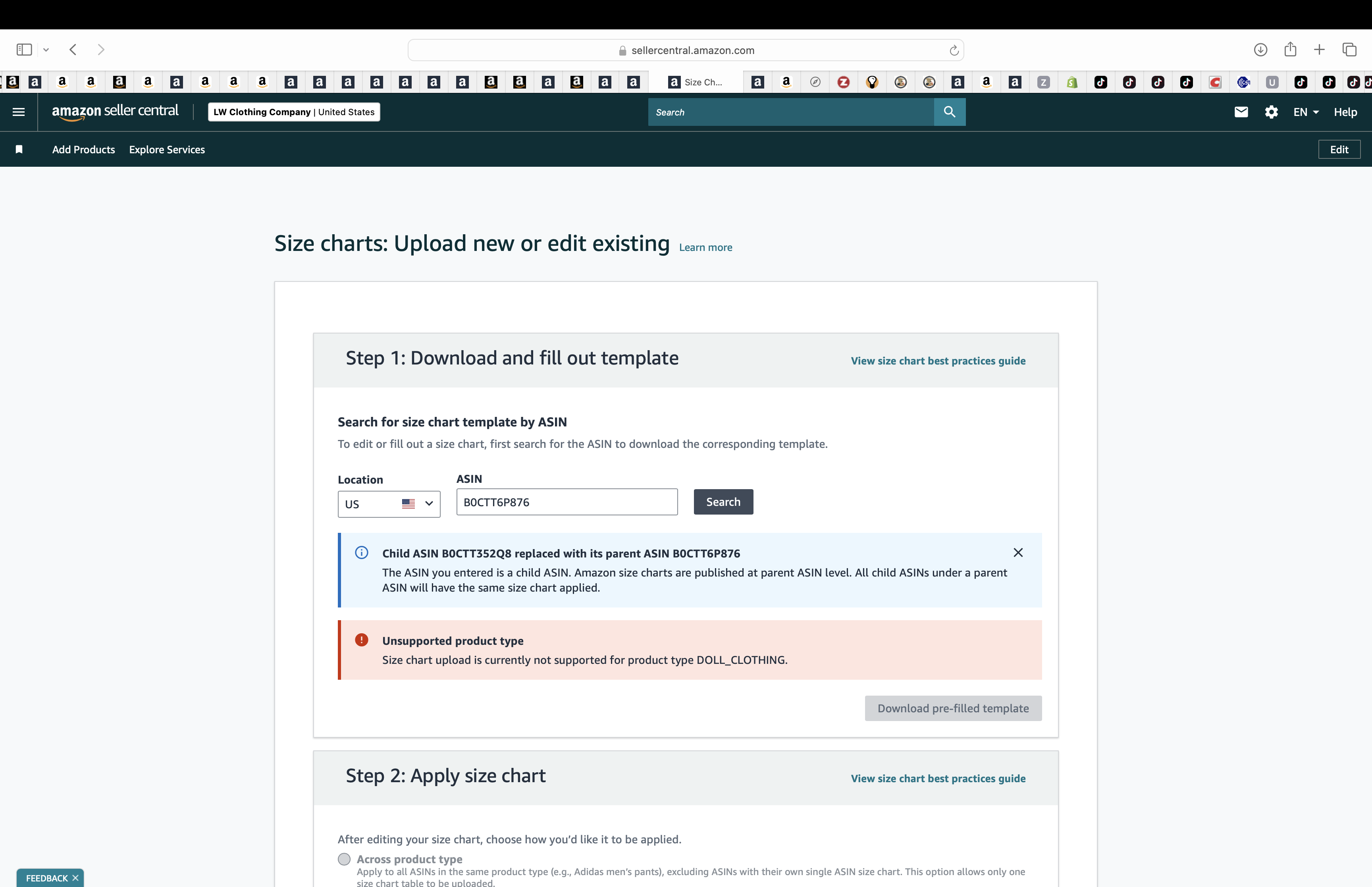Click the sellercentral.amazon.com address bar

686,50
